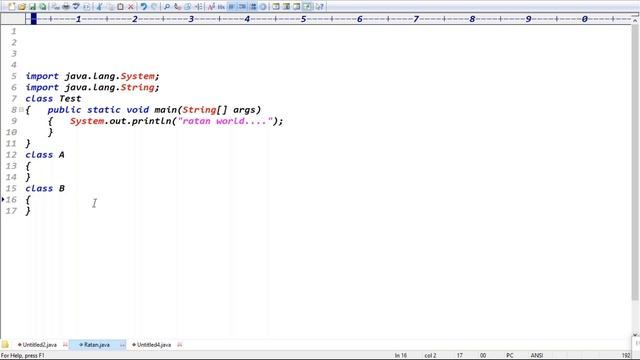
Task: Place cursor on the "class A" line
Action: [45, 155]
